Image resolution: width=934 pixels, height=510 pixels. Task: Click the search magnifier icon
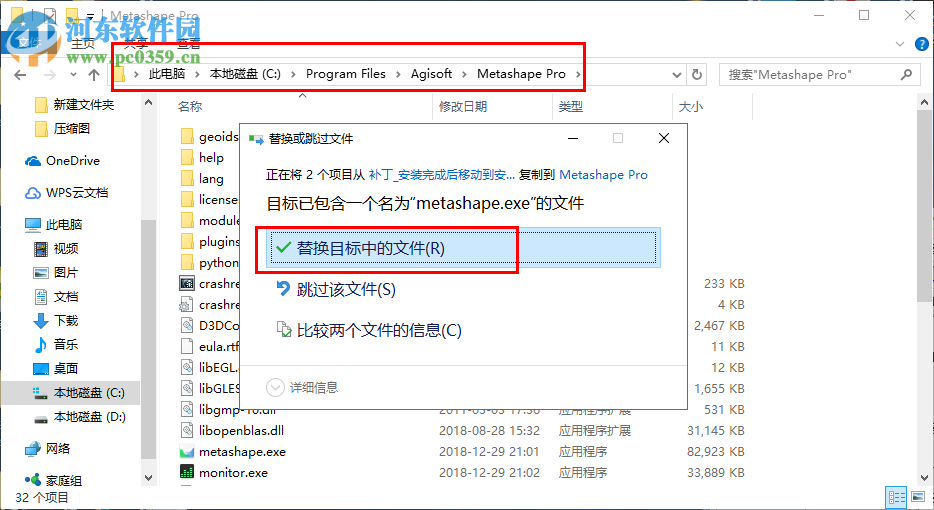(x=906, y=74)
